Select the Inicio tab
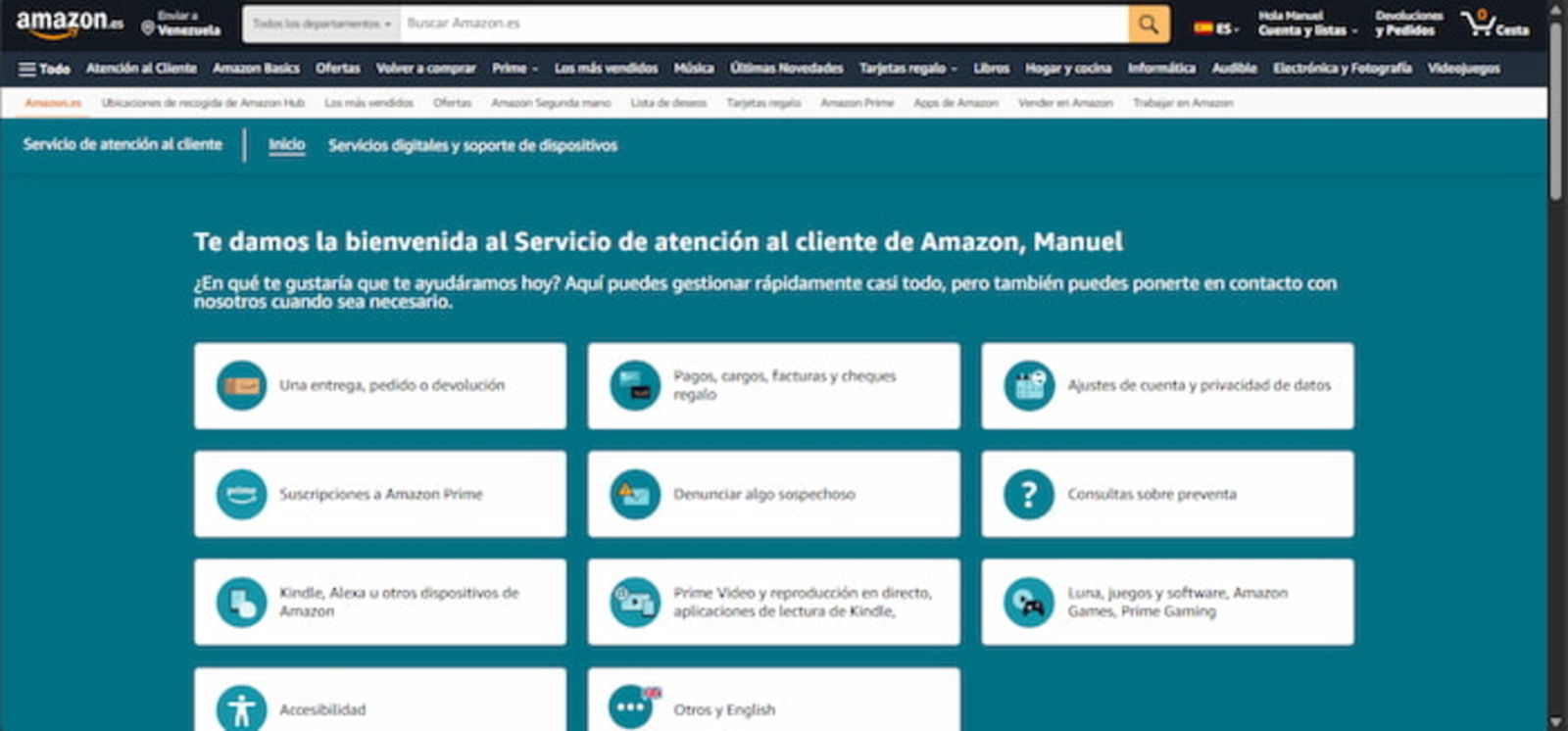Viewport: 1568px width, 731px height. click(x=286, y=145)
